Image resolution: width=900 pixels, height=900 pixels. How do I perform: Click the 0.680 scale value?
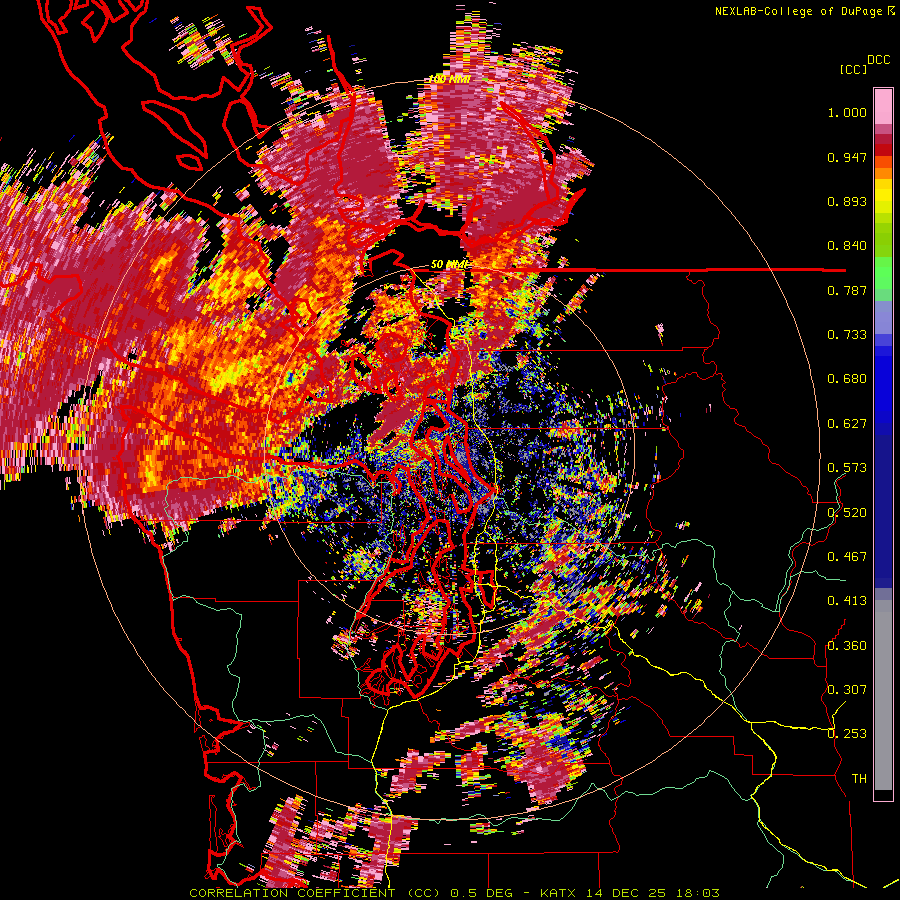click(847, 379)
